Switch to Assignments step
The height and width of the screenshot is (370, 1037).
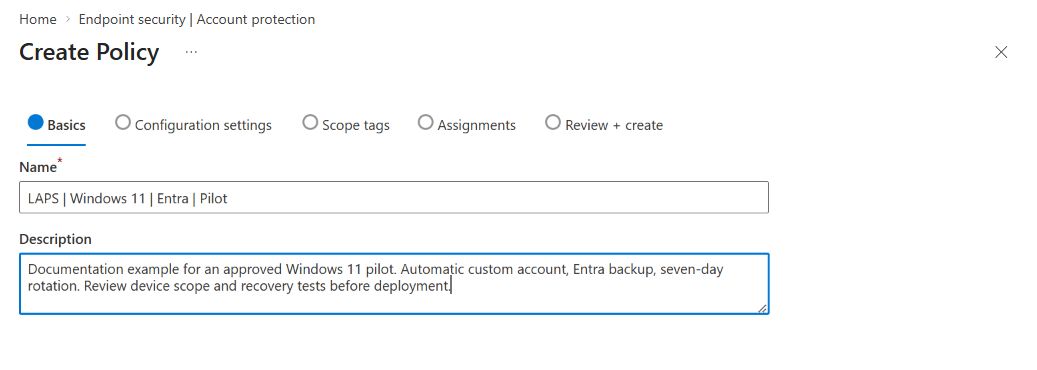coord(467,124)
